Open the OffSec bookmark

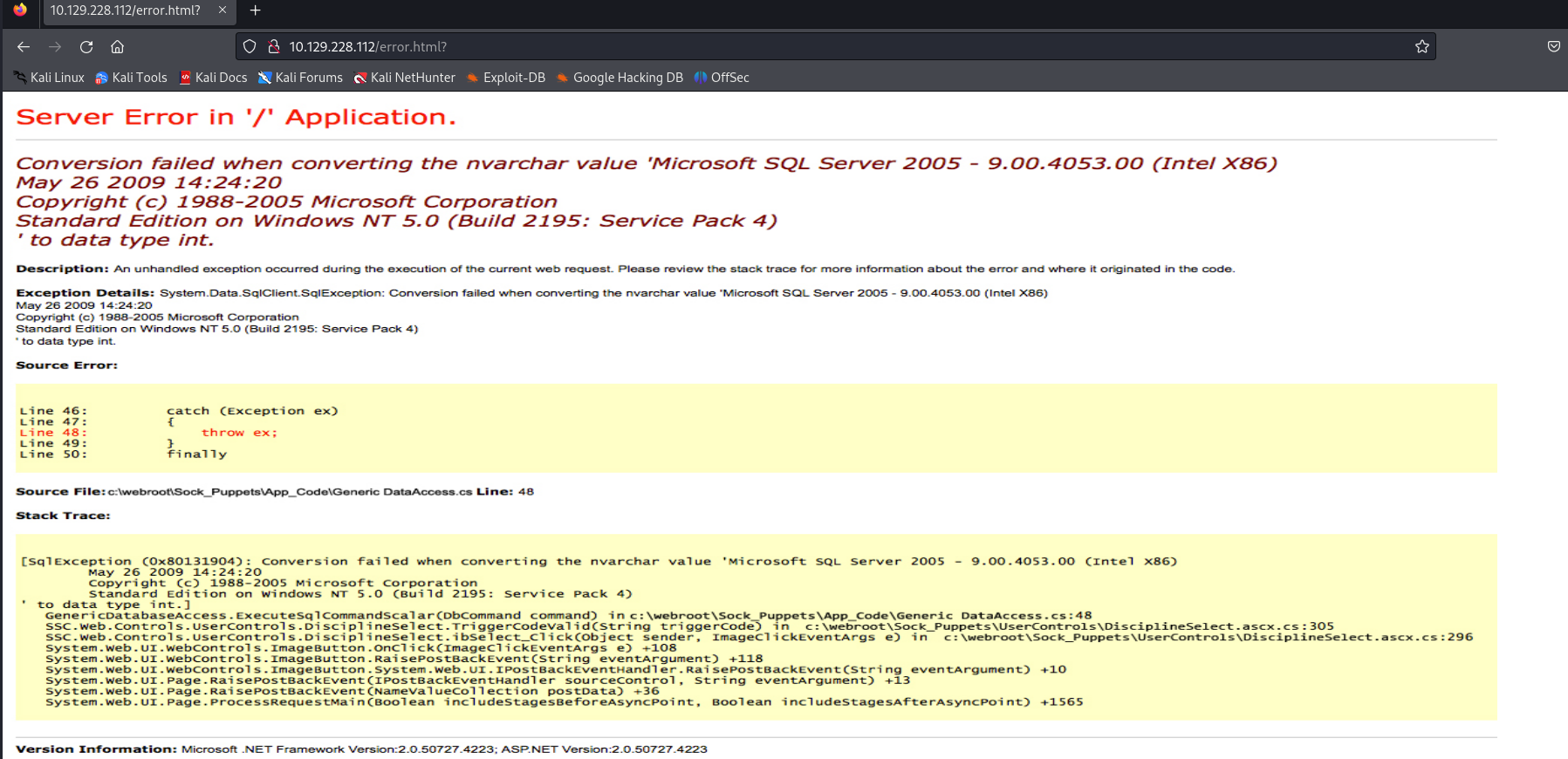pyautogui.click(x=722, y=78)
